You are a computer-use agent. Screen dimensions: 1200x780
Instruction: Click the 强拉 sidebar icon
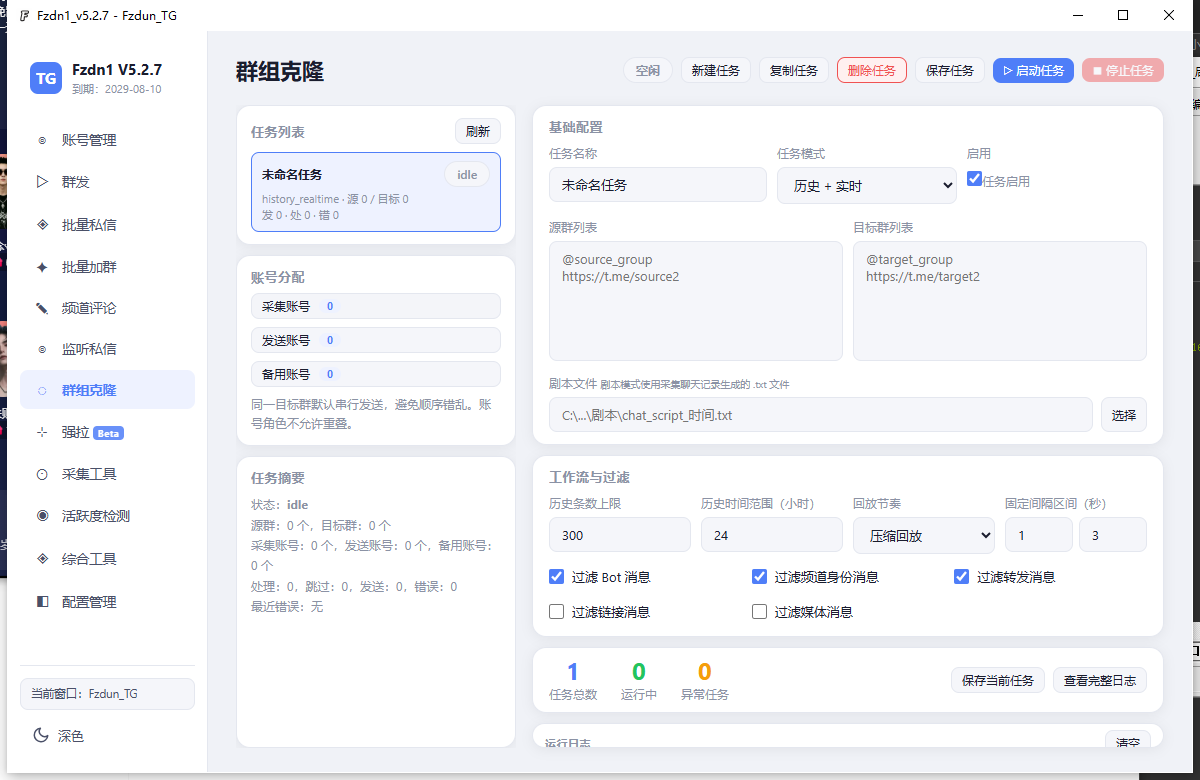coord(42,433)
